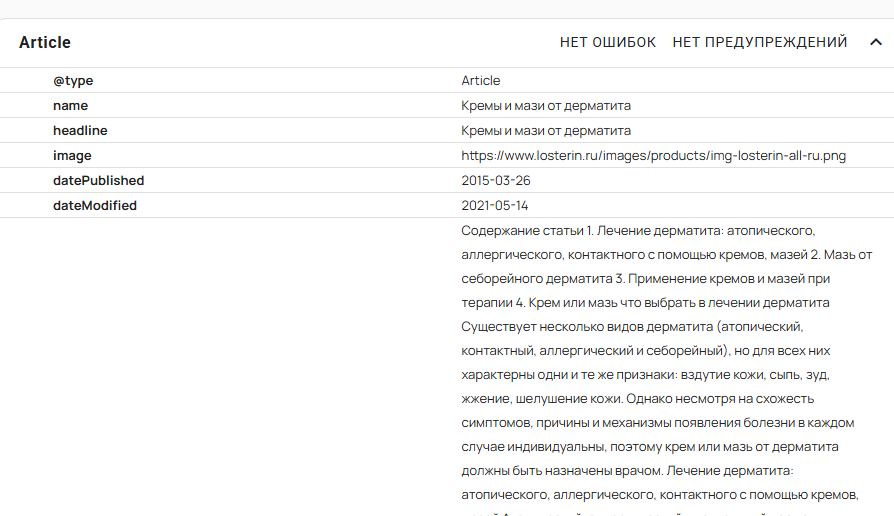Screen dimensions: 894x516
Task: Click line starting with себорейного дерматита 3
Action: (x=645, y=278)
